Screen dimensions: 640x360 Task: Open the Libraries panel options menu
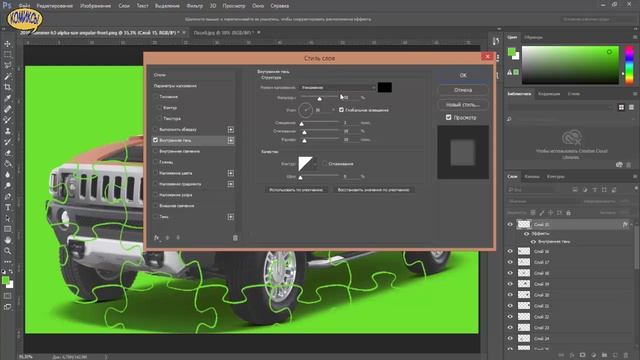(635, 94)
